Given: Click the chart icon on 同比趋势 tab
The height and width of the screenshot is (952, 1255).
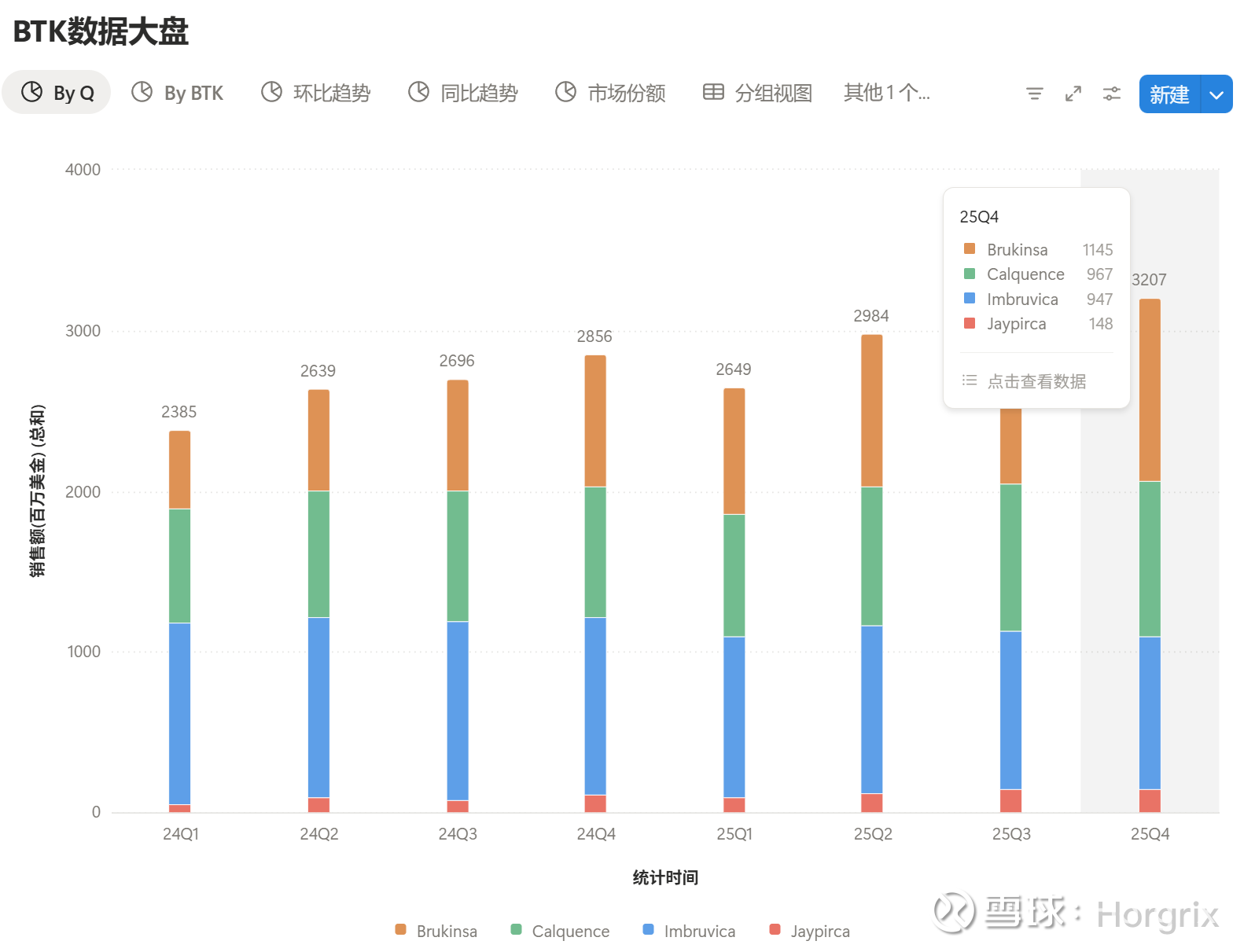Looking at the screenshot, I should pyautogui.click(x=418, y=92).
